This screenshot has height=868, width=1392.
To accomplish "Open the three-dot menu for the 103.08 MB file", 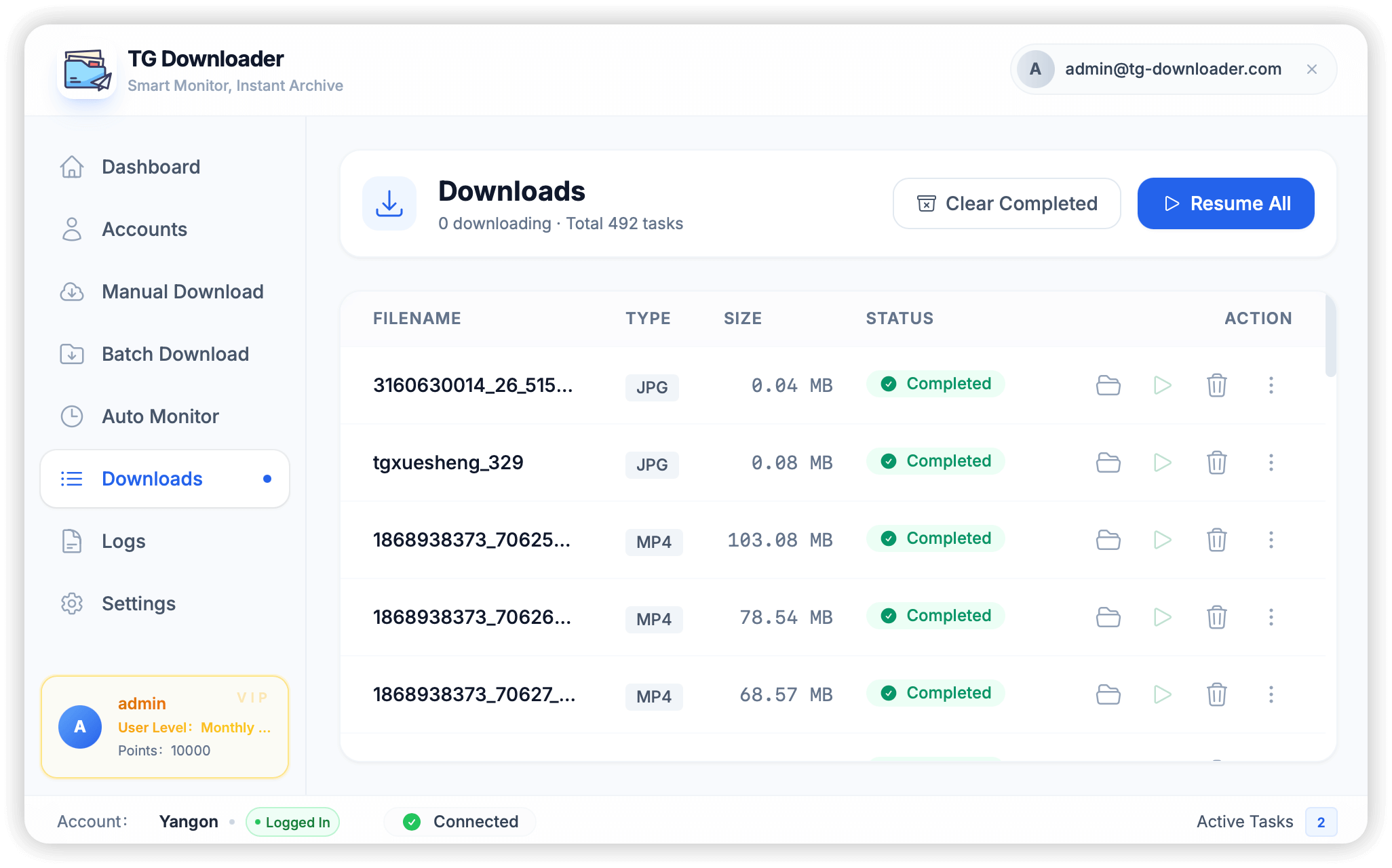I will click(x=1271, y=540).
